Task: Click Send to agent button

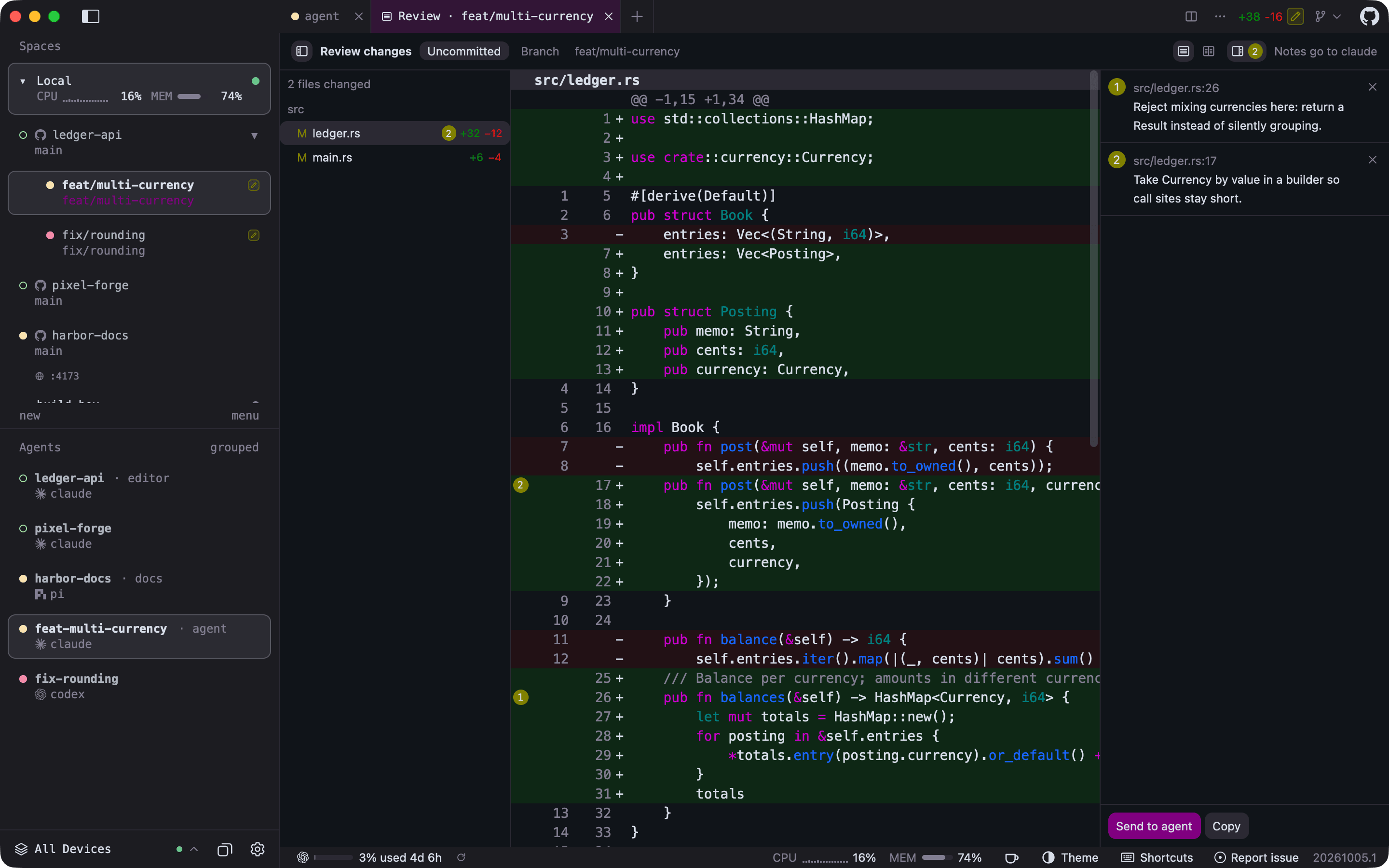Action: (x=1154, y=826)
